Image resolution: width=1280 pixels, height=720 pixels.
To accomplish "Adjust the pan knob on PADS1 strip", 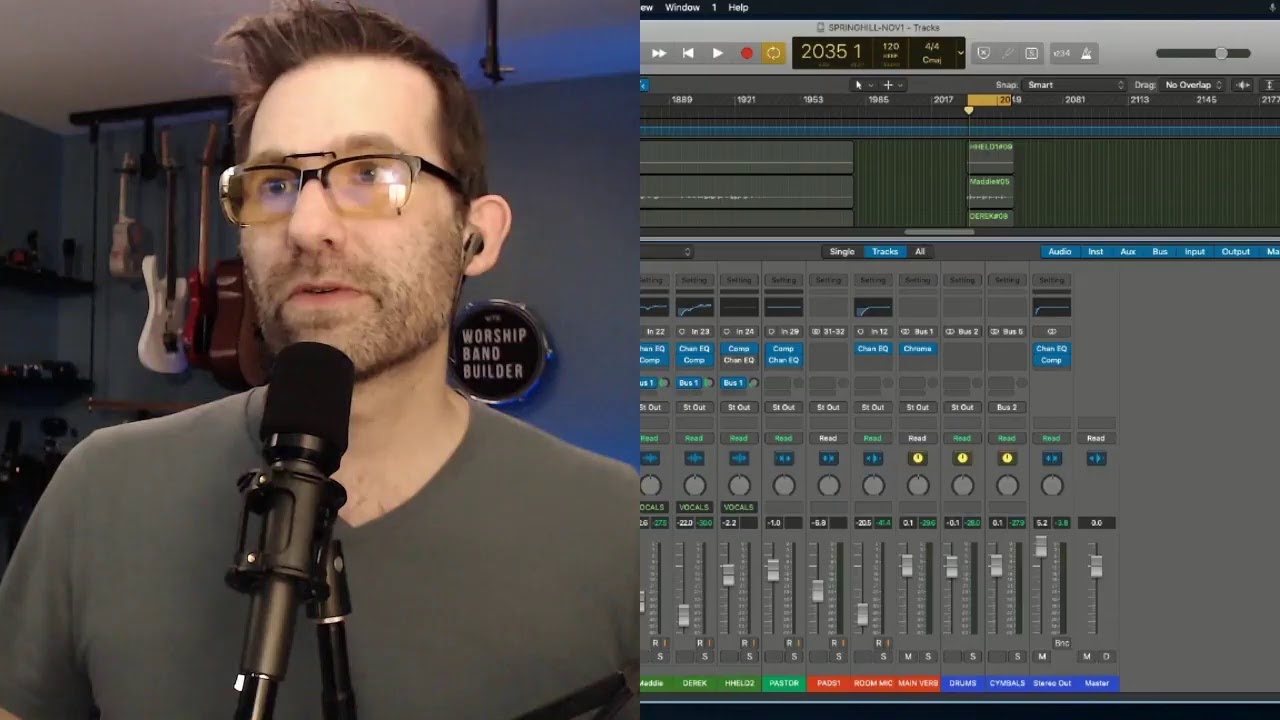I will click(x=828, y=486).
